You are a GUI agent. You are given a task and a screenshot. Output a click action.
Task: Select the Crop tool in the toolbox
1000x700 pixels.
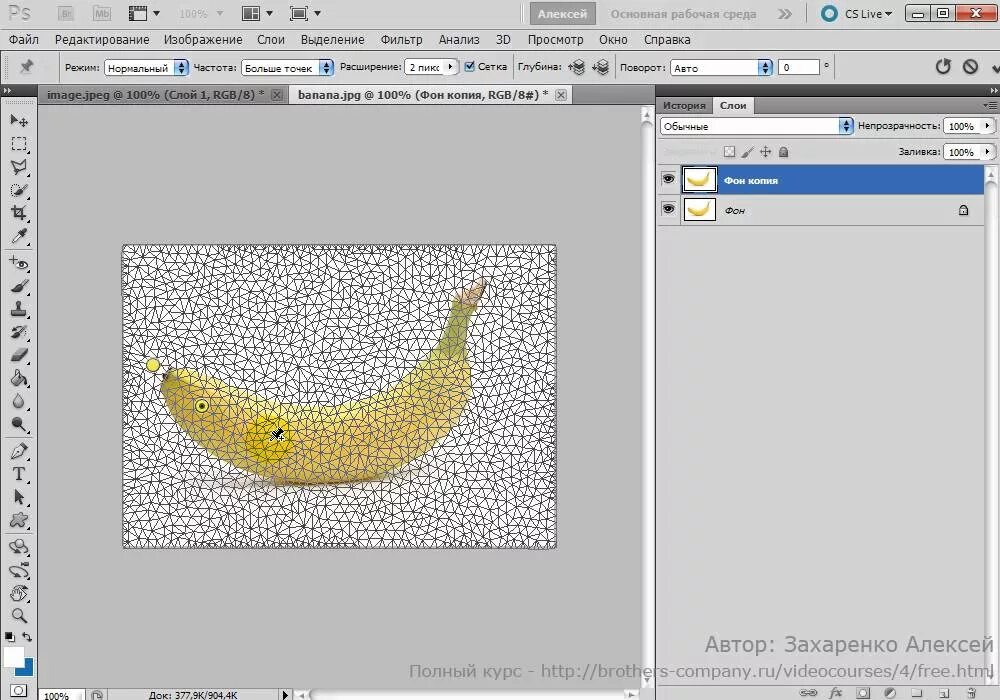18,213
